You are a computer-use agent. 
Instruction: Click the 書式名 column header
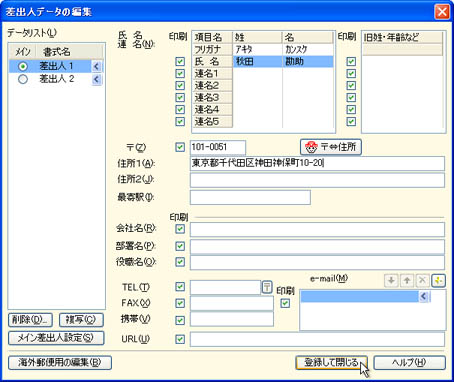coord(69,52)
